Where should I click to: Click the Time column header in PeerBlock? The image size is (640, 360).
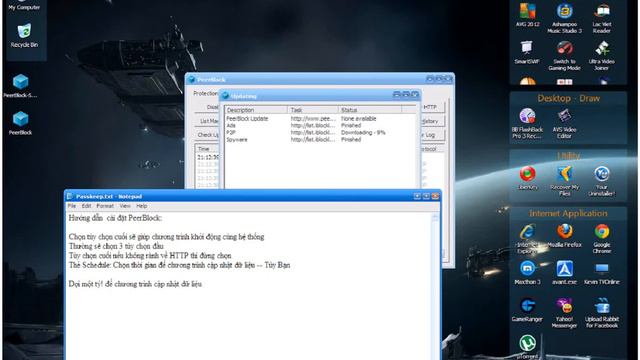click(208, 149)
